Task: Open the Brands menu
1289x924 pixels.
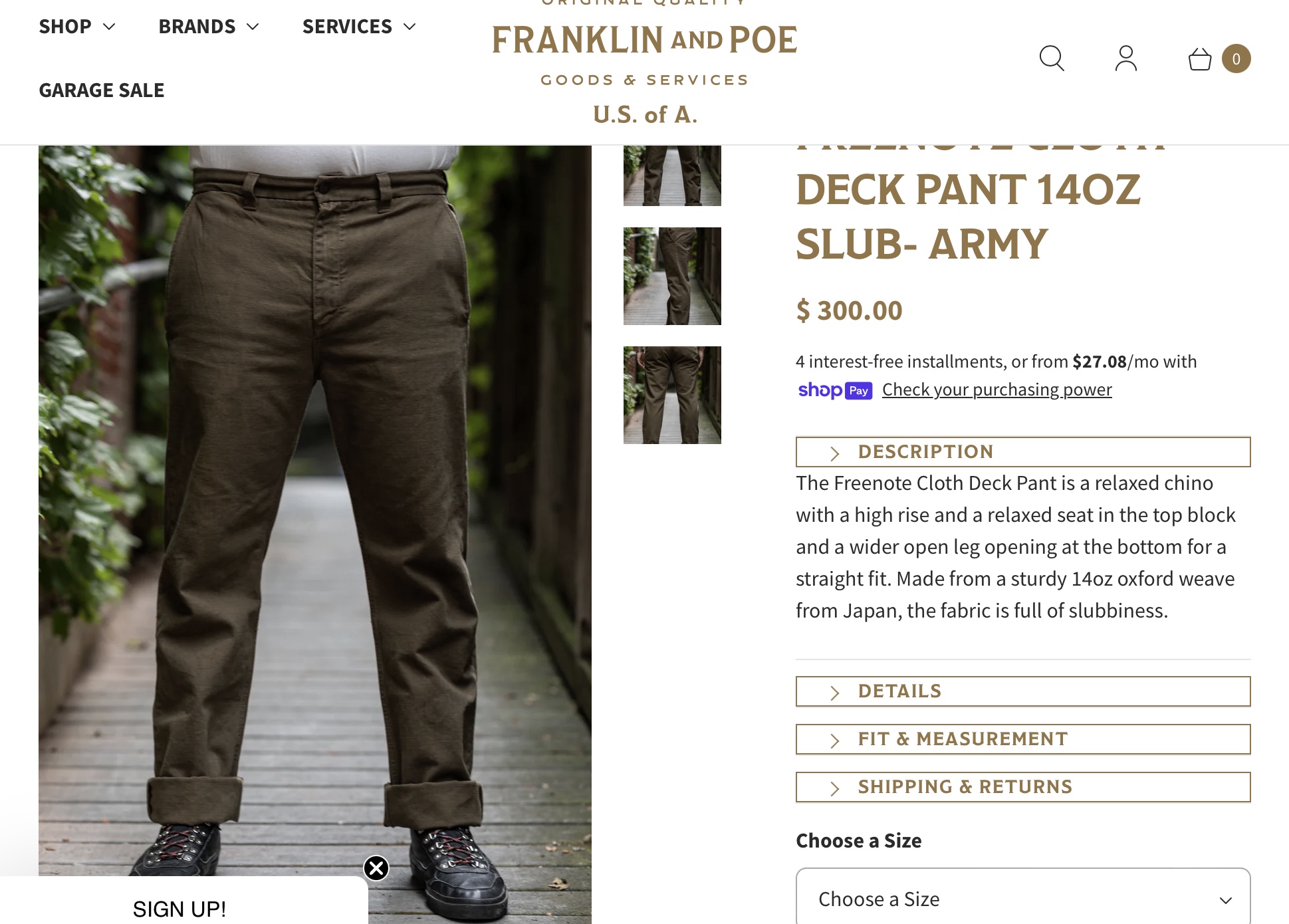Action: (209, 27)
